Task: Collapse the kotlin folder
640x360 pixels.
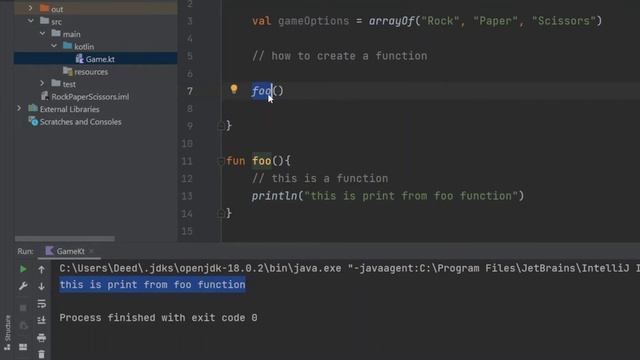Action: (x=54, y=46)
